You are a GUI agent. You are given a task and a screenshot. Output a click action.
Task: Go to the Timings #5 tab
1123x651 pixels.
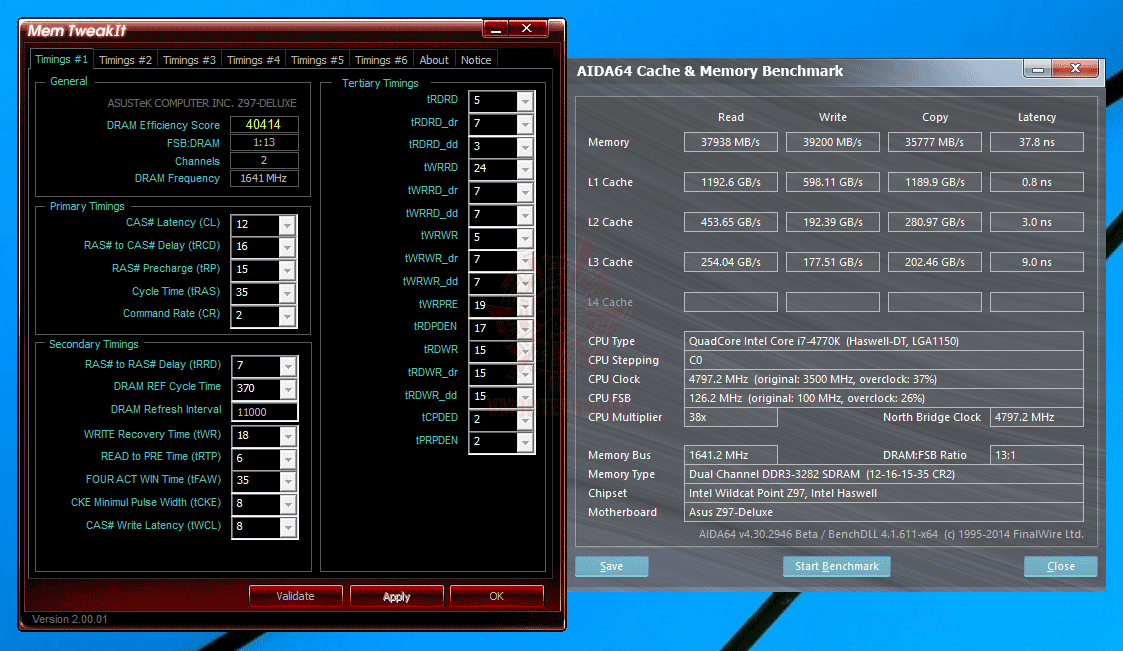[x=317, y=60]
